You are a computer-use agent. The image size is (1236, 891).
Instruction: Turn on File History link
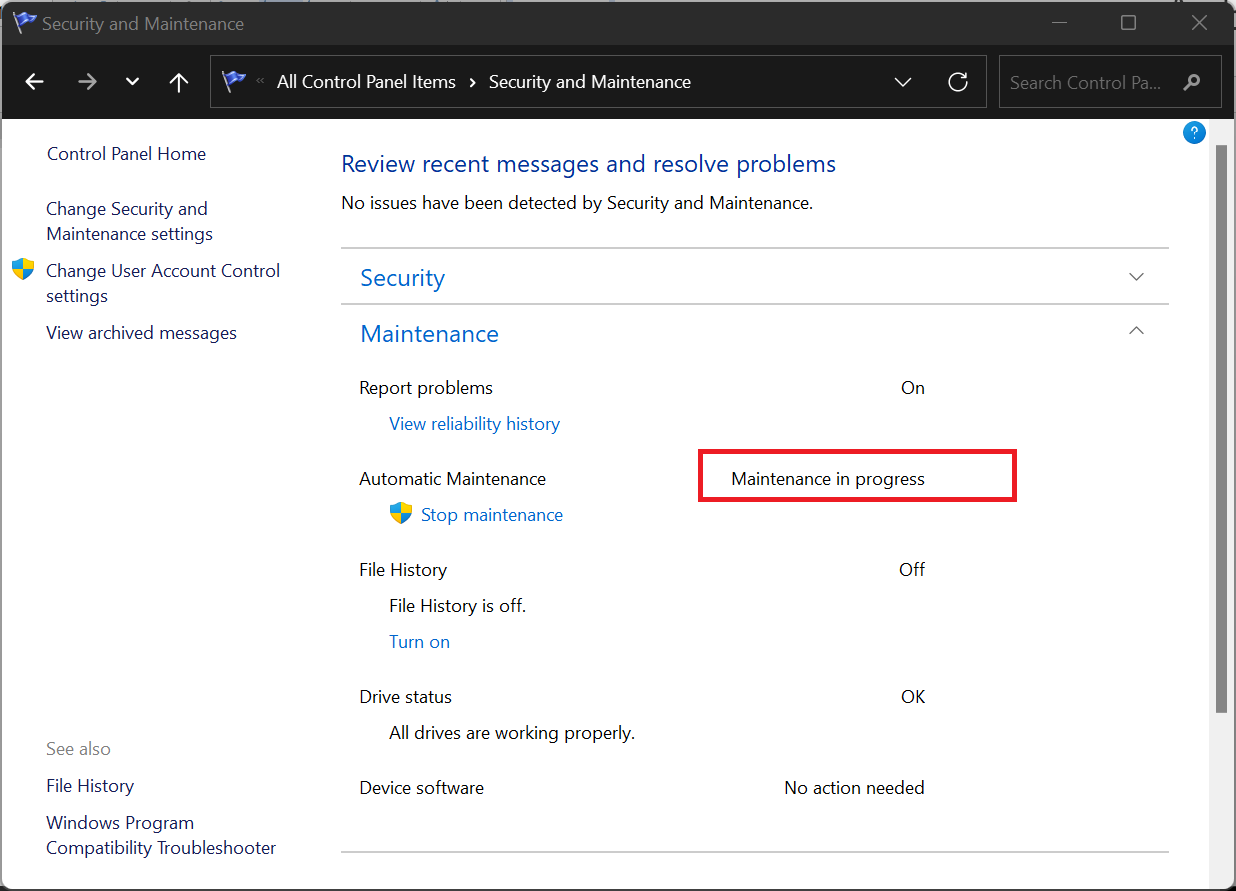pyautogui.click(x=419, y=642)
